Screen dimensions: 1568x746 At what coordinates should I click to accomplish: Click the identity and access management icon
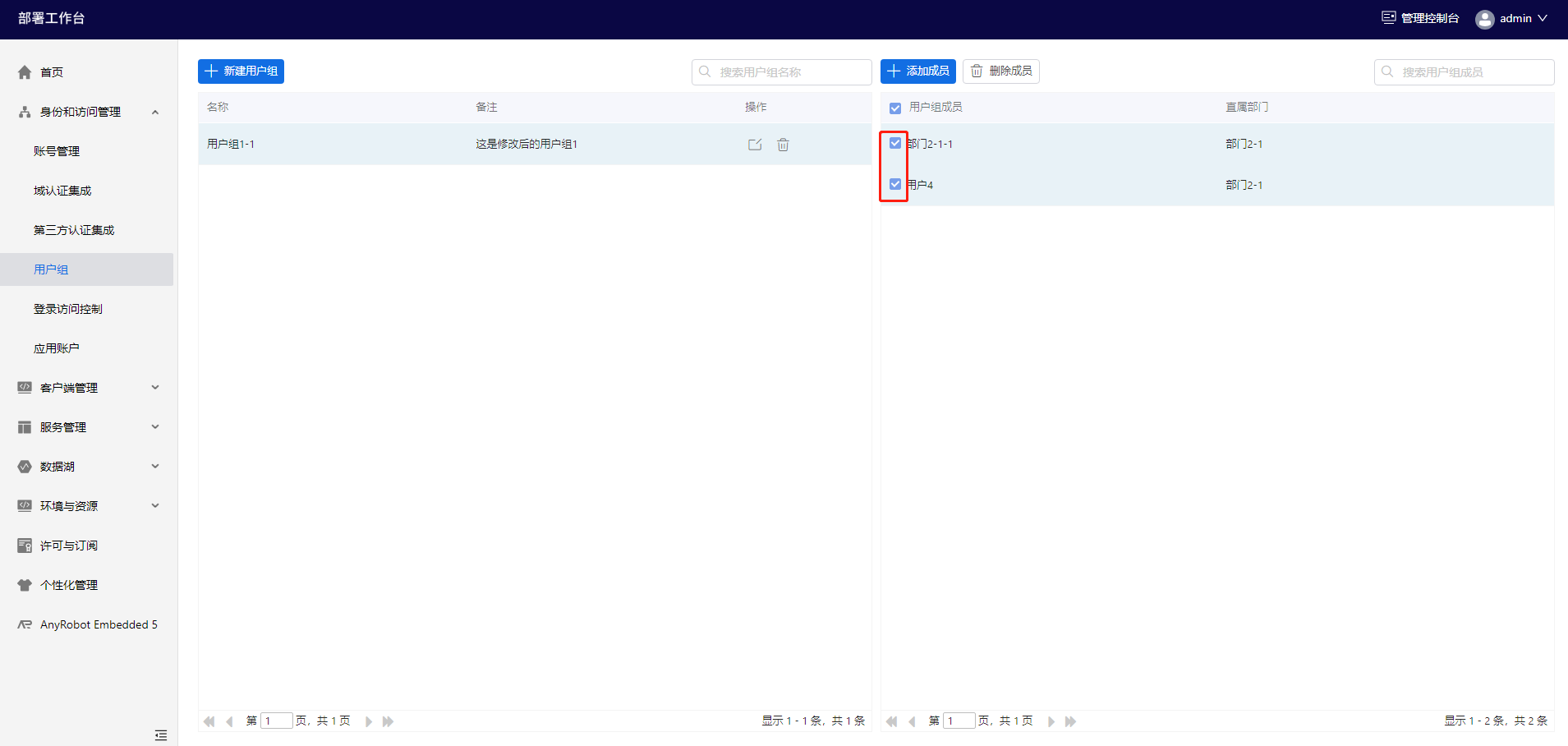tap(25, 112)
